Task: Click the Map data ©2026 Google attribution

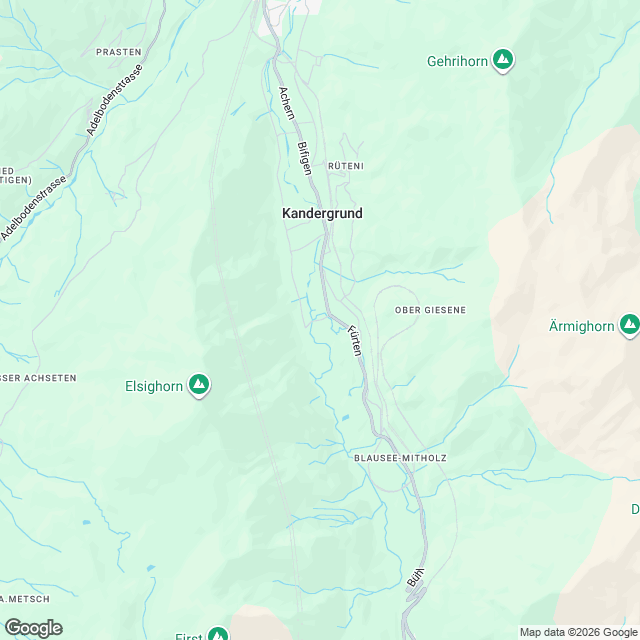Action: click(x=578, y=632)
